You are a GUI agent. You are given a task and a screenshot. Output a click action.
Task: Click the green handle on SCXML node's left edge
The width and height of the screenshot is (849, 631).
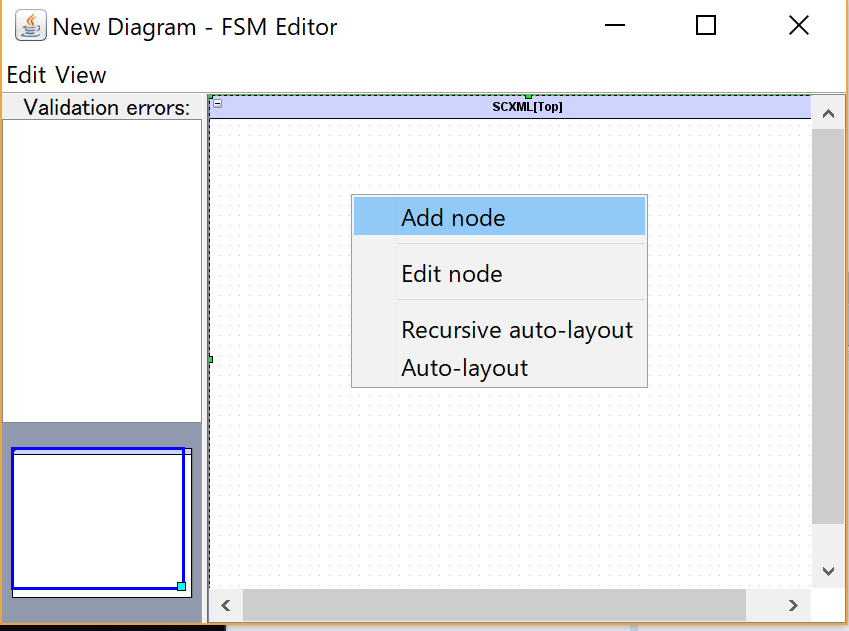click(x=211, y=359)
